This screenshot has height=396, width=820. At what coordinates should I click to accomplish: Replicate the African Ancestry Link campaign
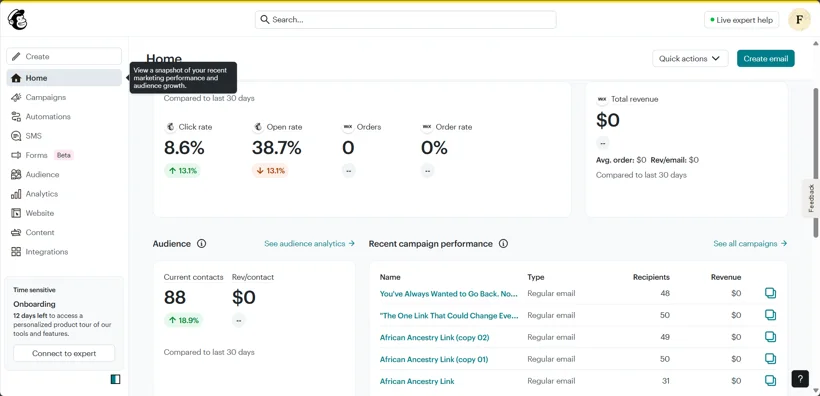(770, 381)
